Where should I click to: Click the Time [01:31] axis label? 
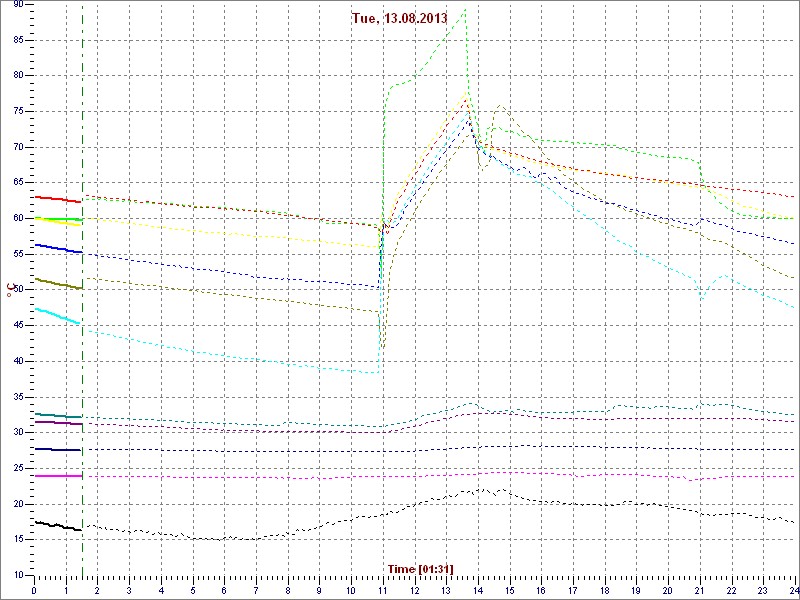[420, 569]
